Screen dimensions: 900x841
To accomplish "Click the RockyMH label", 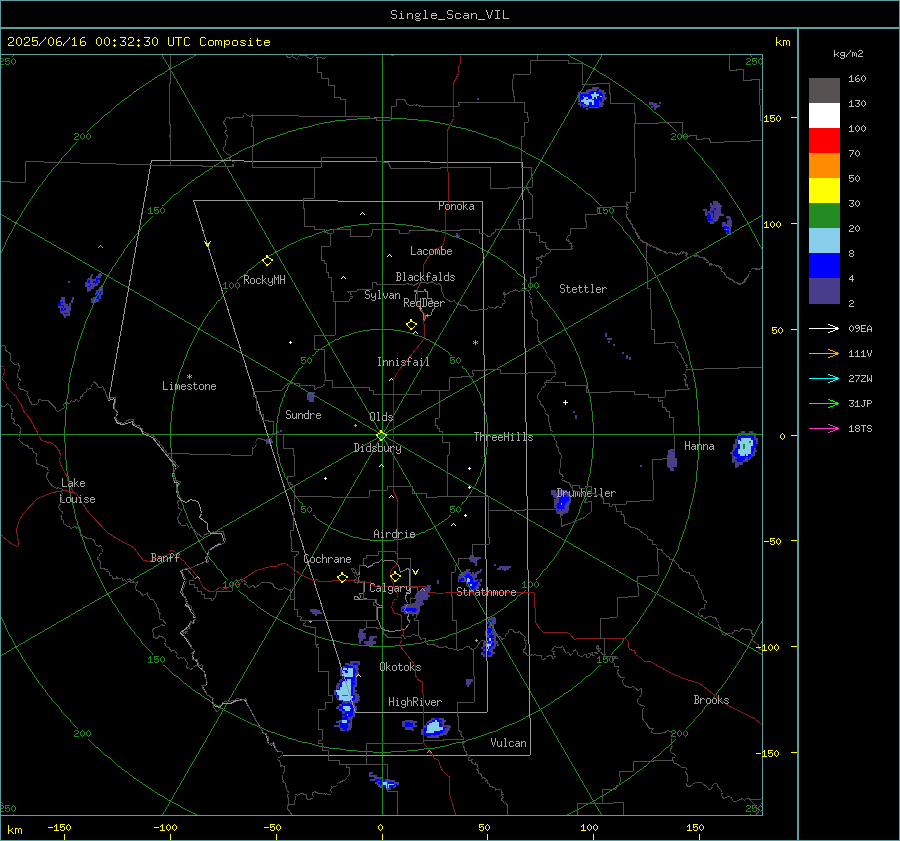I will [264, 280].
